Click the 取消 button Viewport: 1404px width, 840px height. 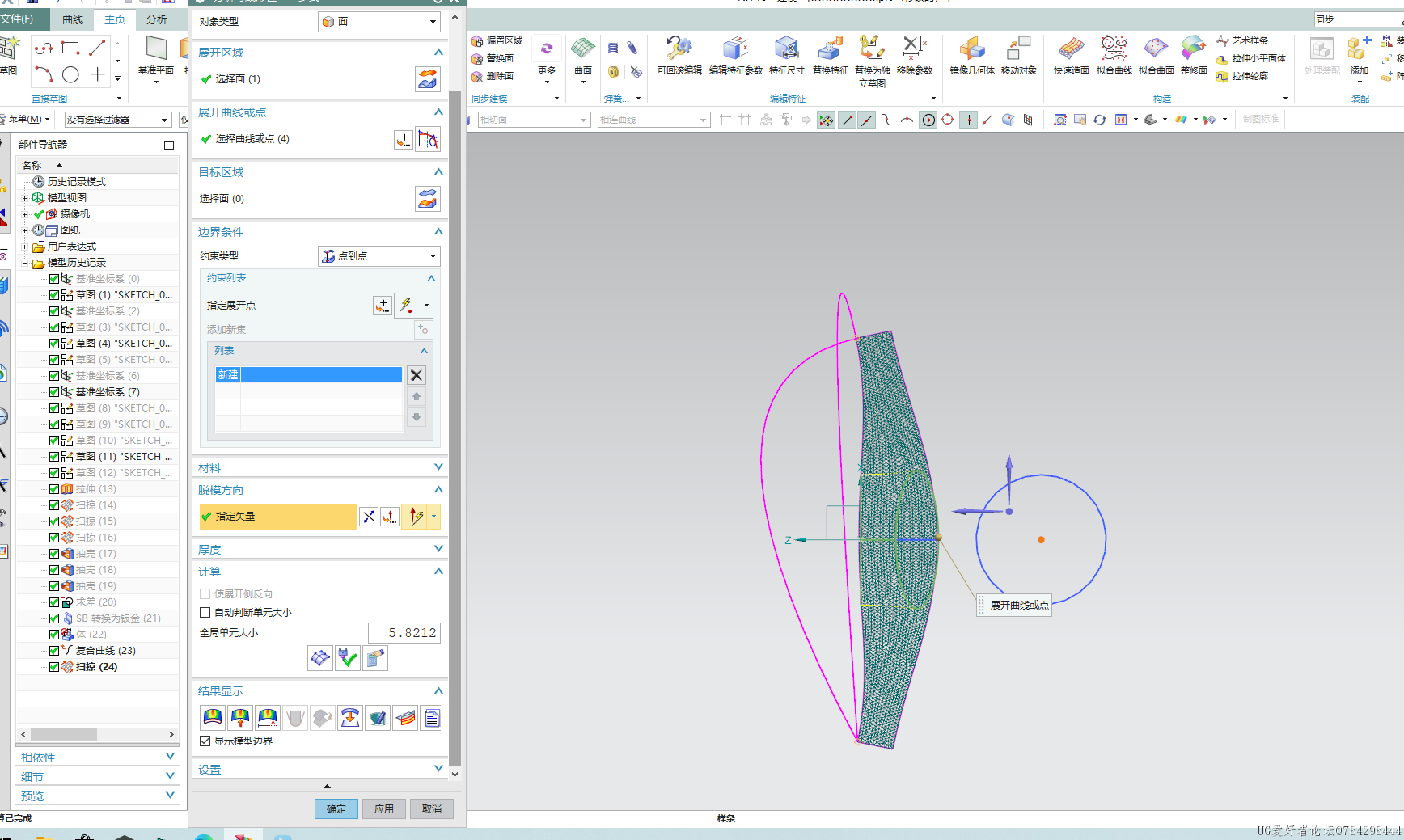click(432, 808)
